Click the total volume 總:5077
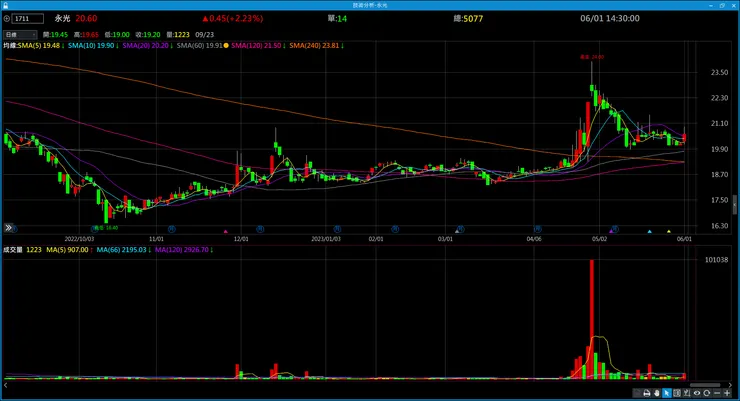 (468, 19)
